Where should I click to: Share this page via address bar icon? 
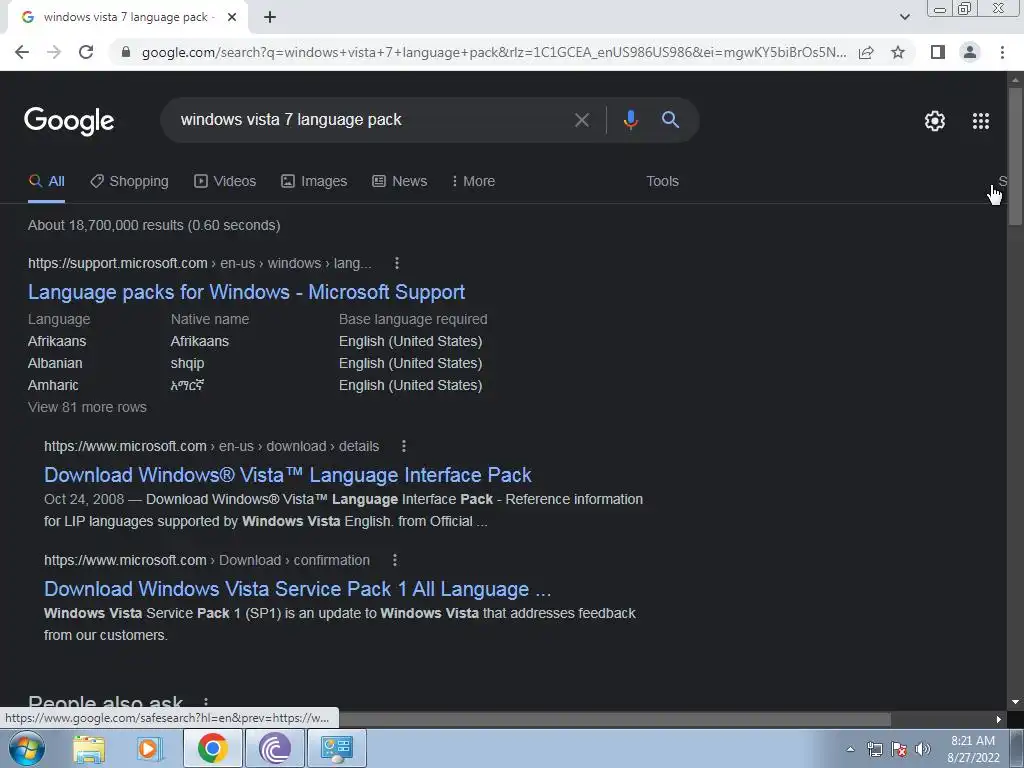coord(866,52)
